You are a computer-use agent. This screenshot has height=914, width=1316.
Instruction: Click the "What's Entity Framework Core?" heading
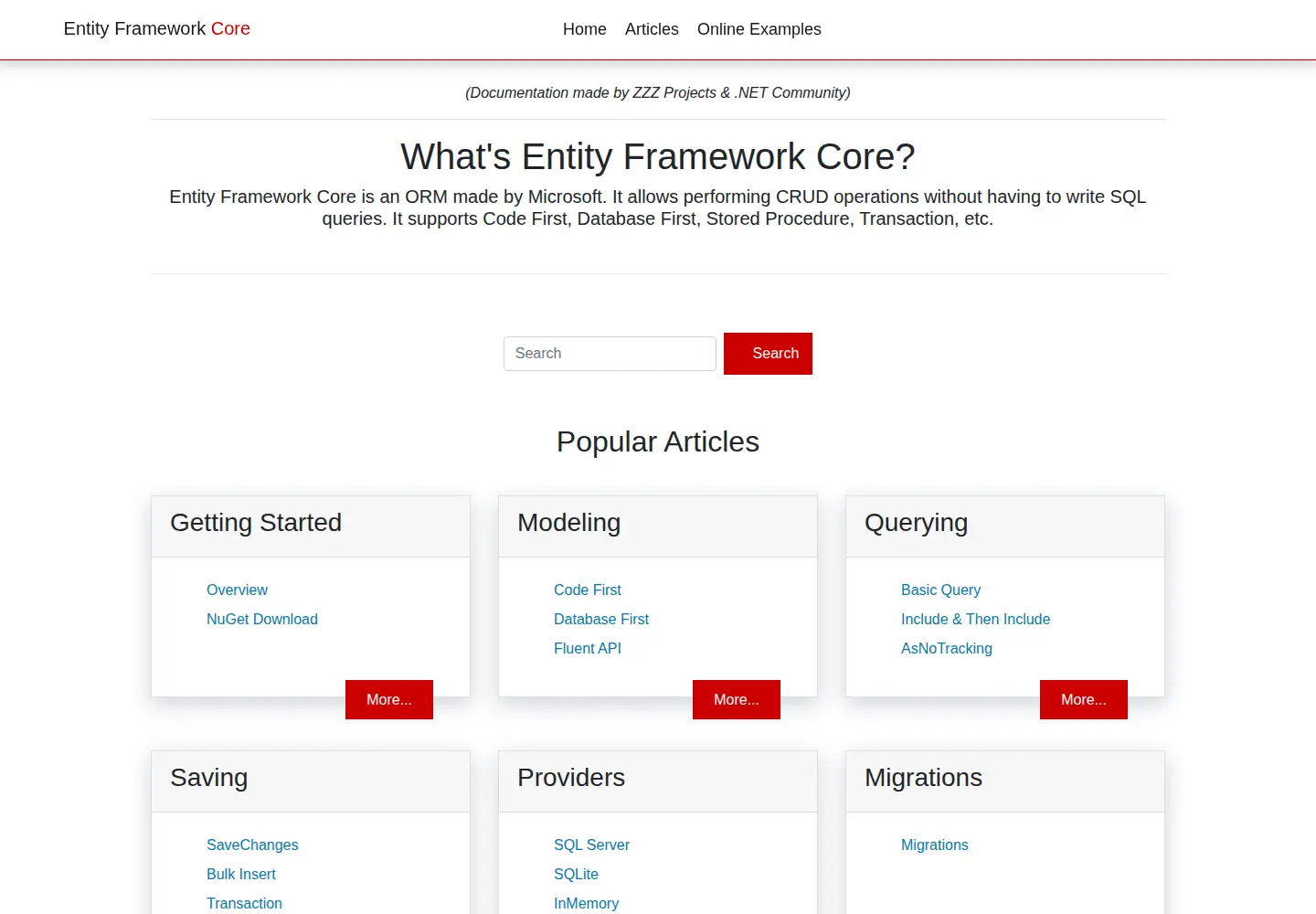pyautogui.click(x=658, y=156)
